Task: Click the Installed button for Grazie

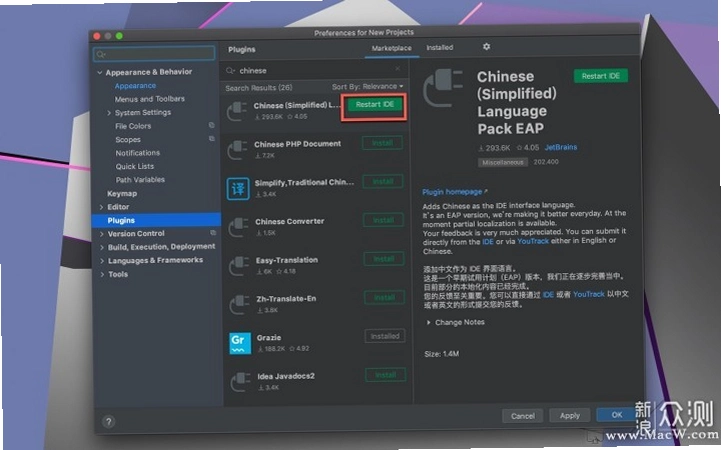Action: point(385,336)
